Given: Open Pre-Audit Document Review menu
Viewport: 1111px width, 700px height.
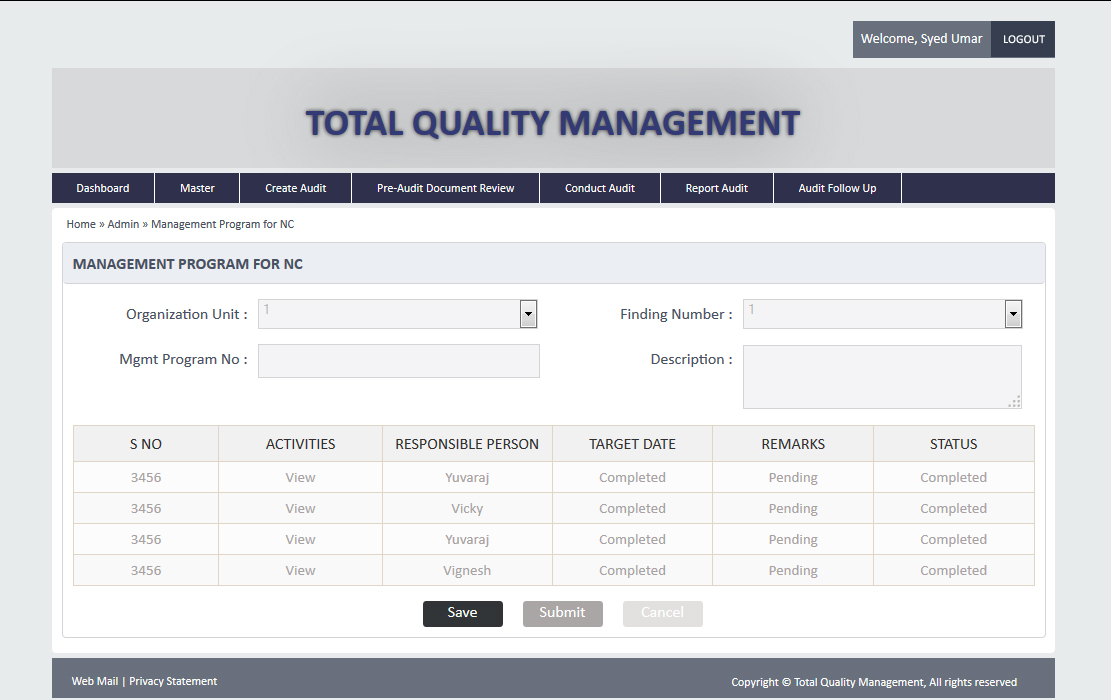Looking at the screenshot, I should point(446,188).
